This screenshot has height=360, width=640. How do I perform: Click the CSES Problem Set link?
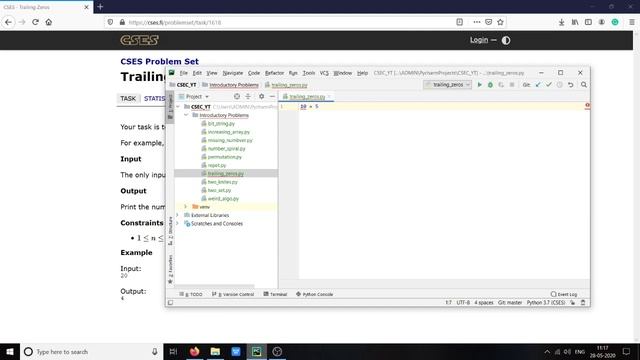[x=159, y=61]
